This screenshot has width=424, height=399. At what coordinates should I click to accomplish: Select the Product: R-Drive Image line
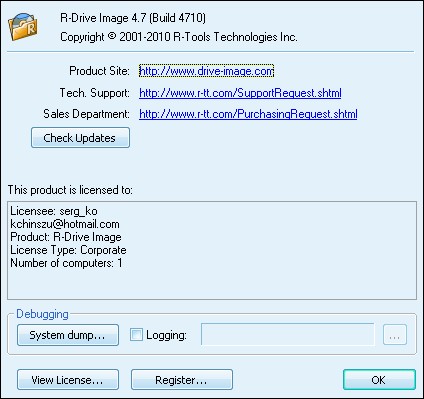click(x=66, y=237)
